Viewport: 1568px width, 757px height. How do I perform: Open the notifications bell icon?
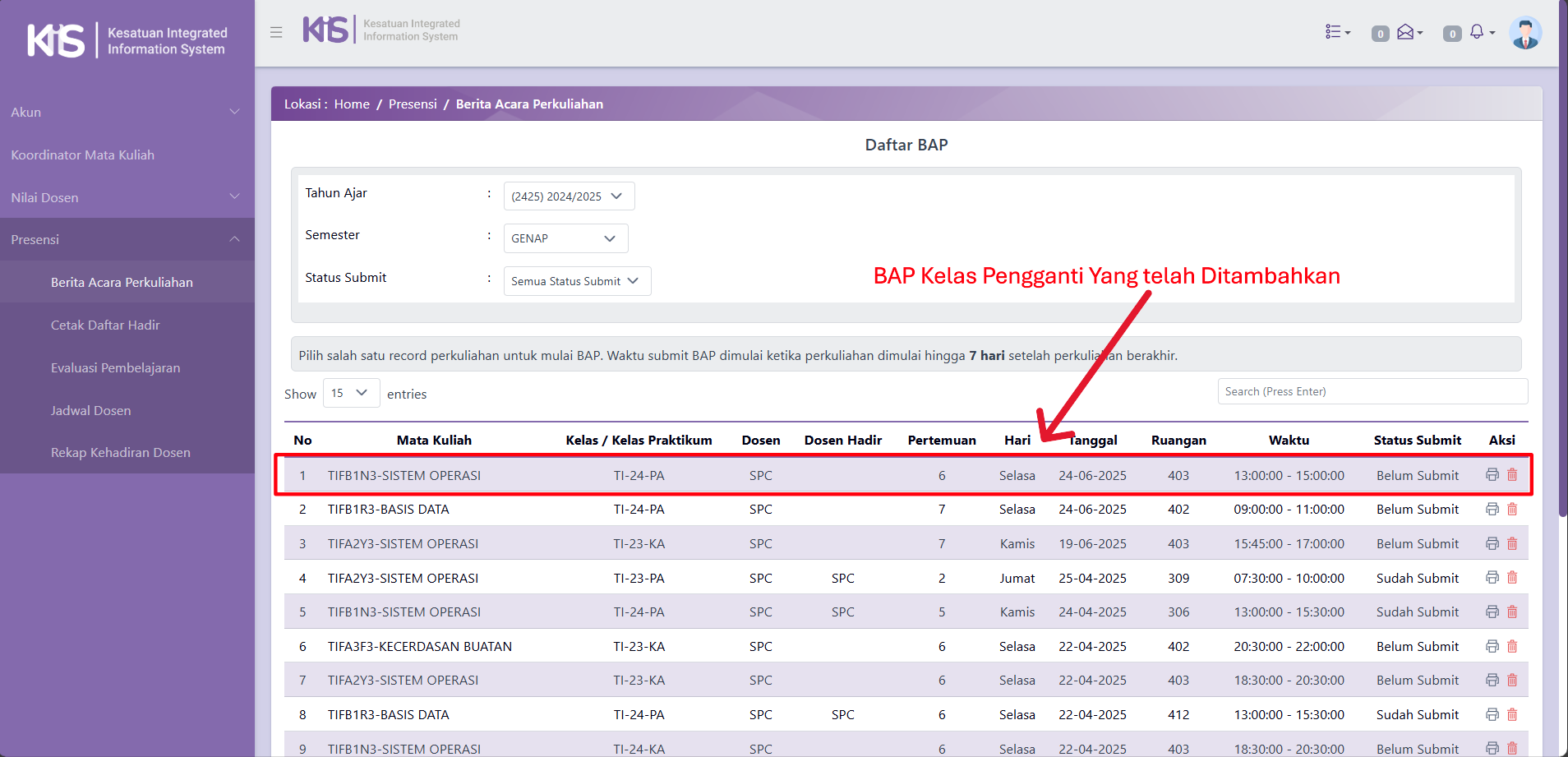tap(1478, 32)
